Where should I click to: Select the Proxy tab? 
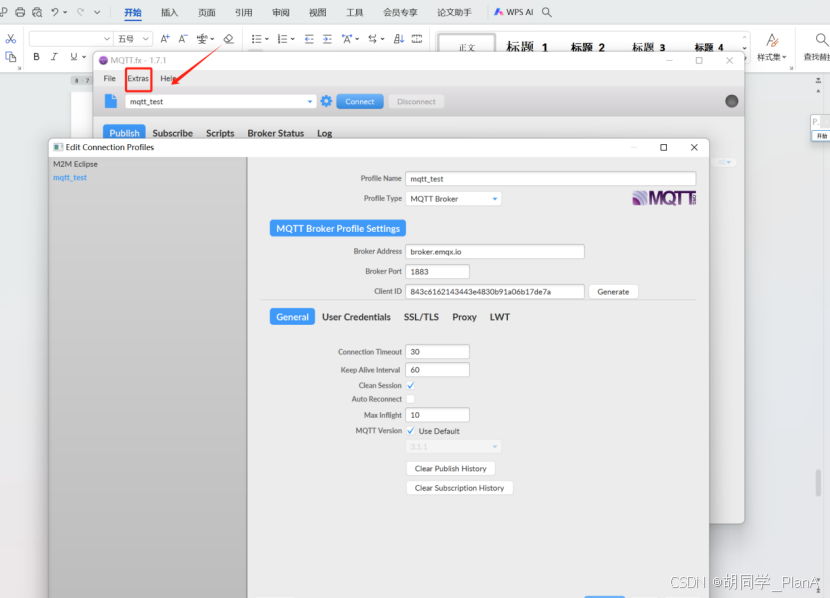point(464,317)
